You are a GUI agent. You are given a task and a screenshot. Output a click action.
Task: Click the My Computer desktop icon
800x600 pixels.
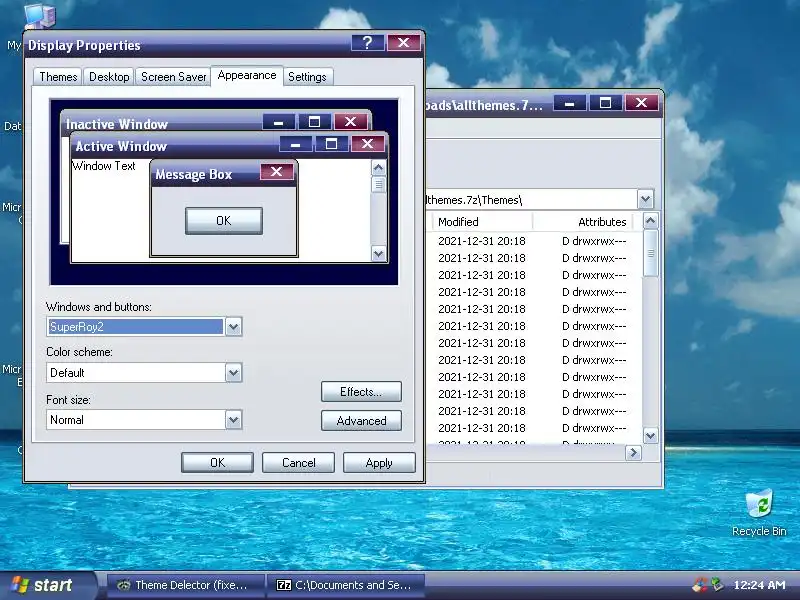39,16
